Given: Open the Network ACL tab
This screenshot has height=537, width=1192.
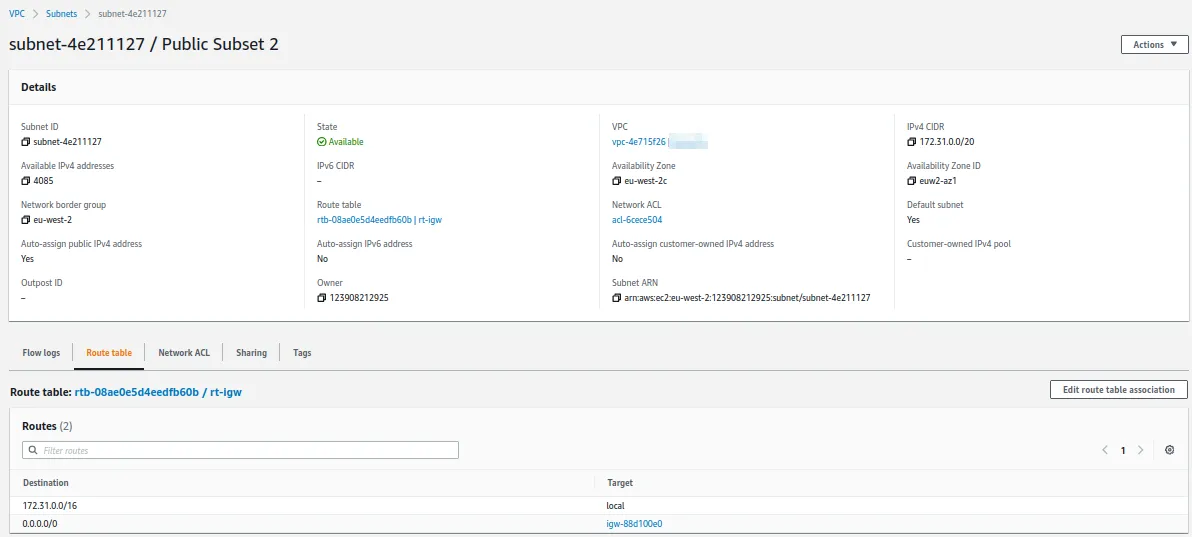Looking at the screenshot, I should [x=184, y=353].
